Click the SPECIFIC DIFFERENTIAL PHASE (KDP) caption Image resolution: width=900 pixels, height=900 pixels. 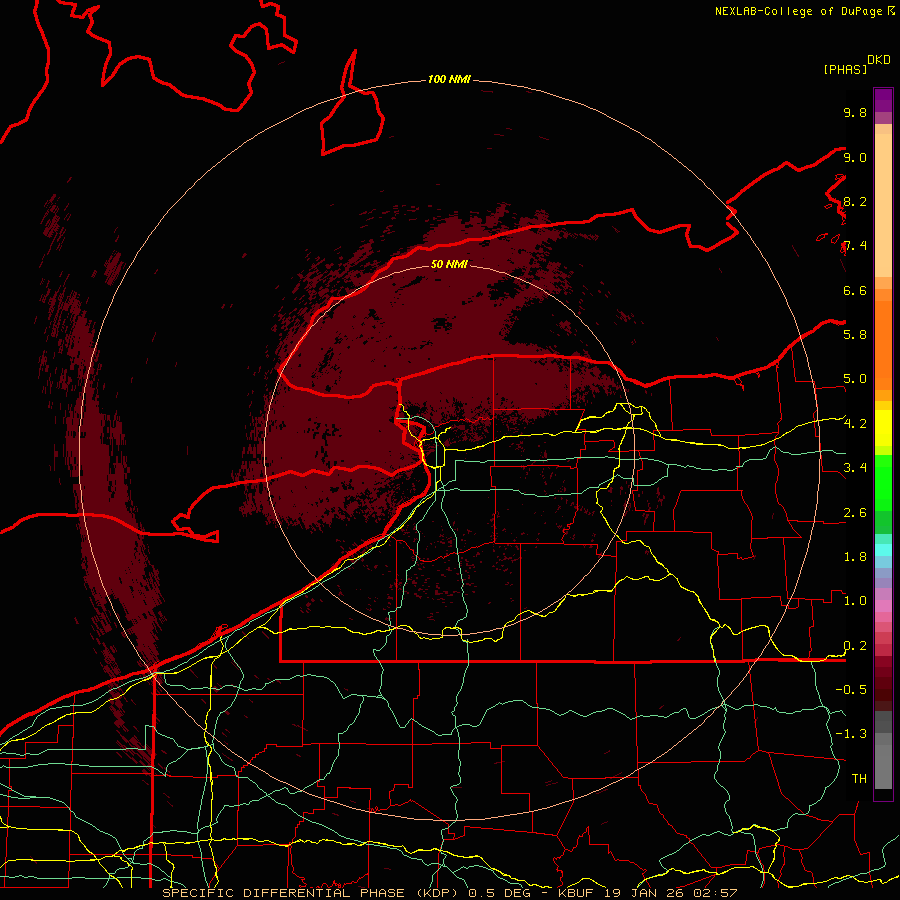tap(312, 893)
